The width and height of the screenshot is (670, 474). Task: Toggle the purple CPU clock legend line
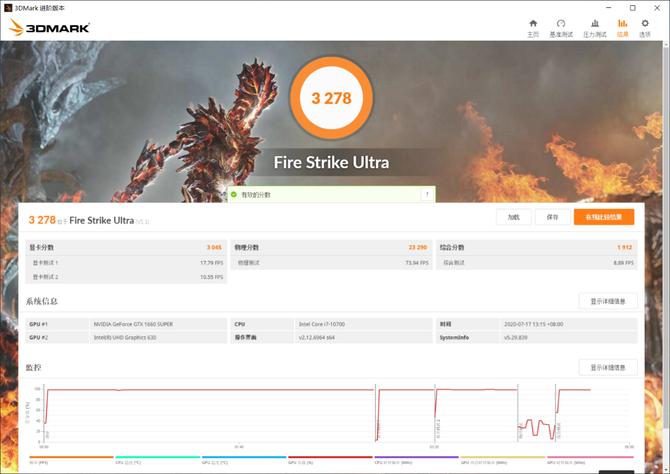coord(416,460)
